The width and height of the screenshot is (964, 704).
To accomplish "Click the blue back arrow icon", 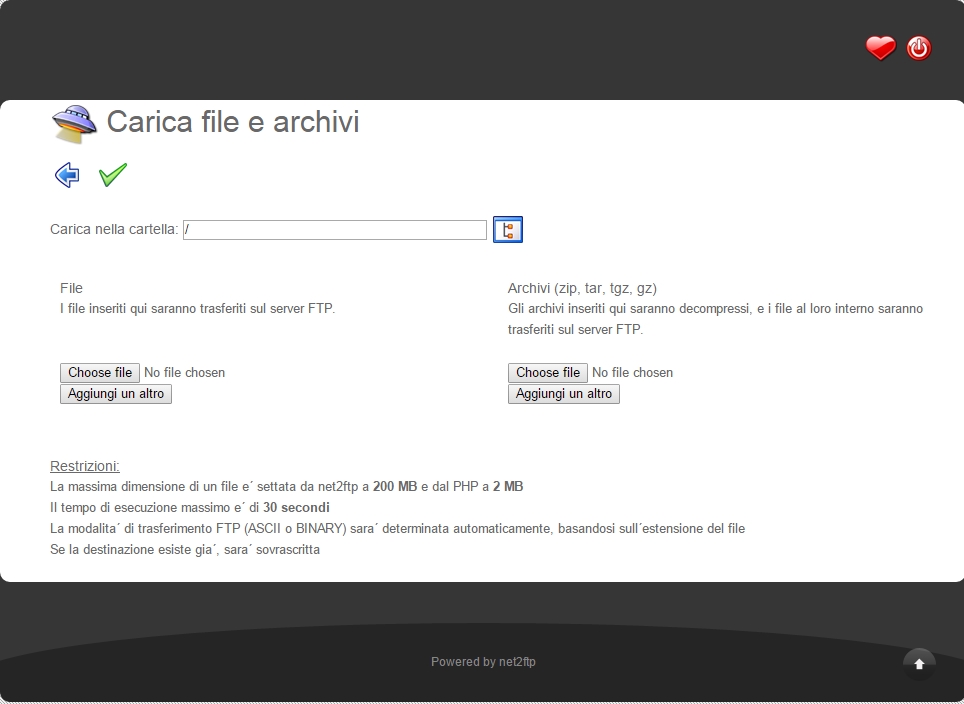I will [67, 175].
